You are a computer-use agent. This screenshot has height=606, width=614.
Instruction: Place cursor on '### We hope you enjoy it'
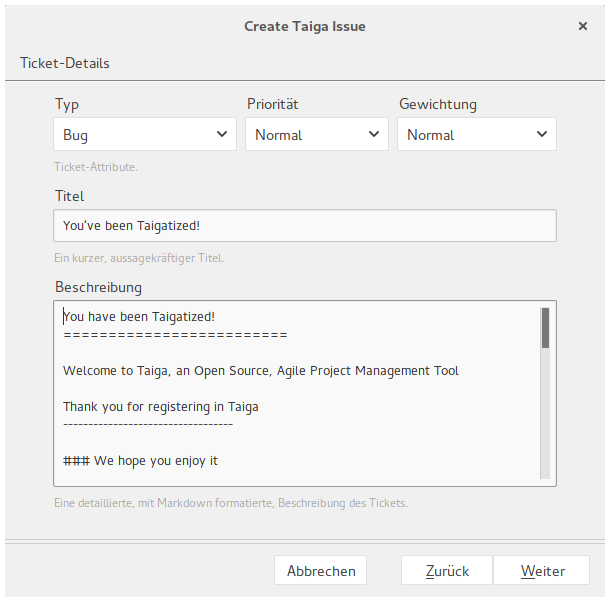pyautogui.click(x=140, y=461)
